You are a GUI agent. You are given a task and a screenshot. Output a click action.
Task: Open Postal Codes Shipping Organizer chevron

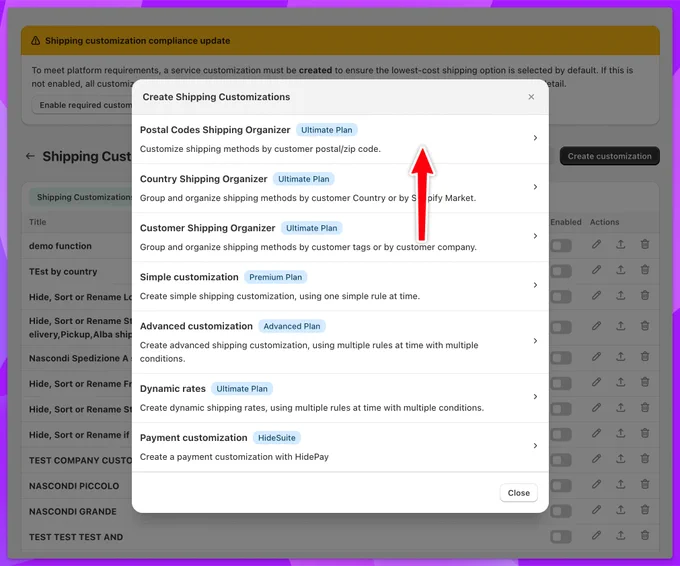535,138
